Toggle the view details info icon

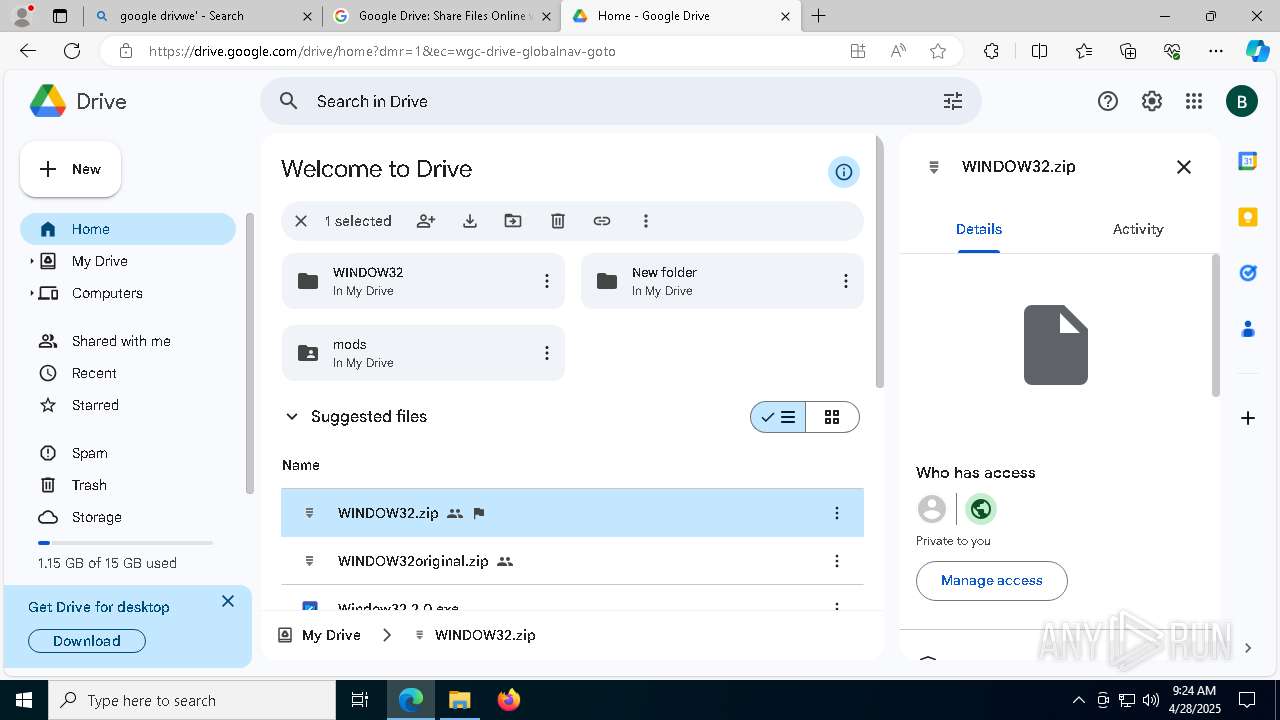click(x=844, y=172)
